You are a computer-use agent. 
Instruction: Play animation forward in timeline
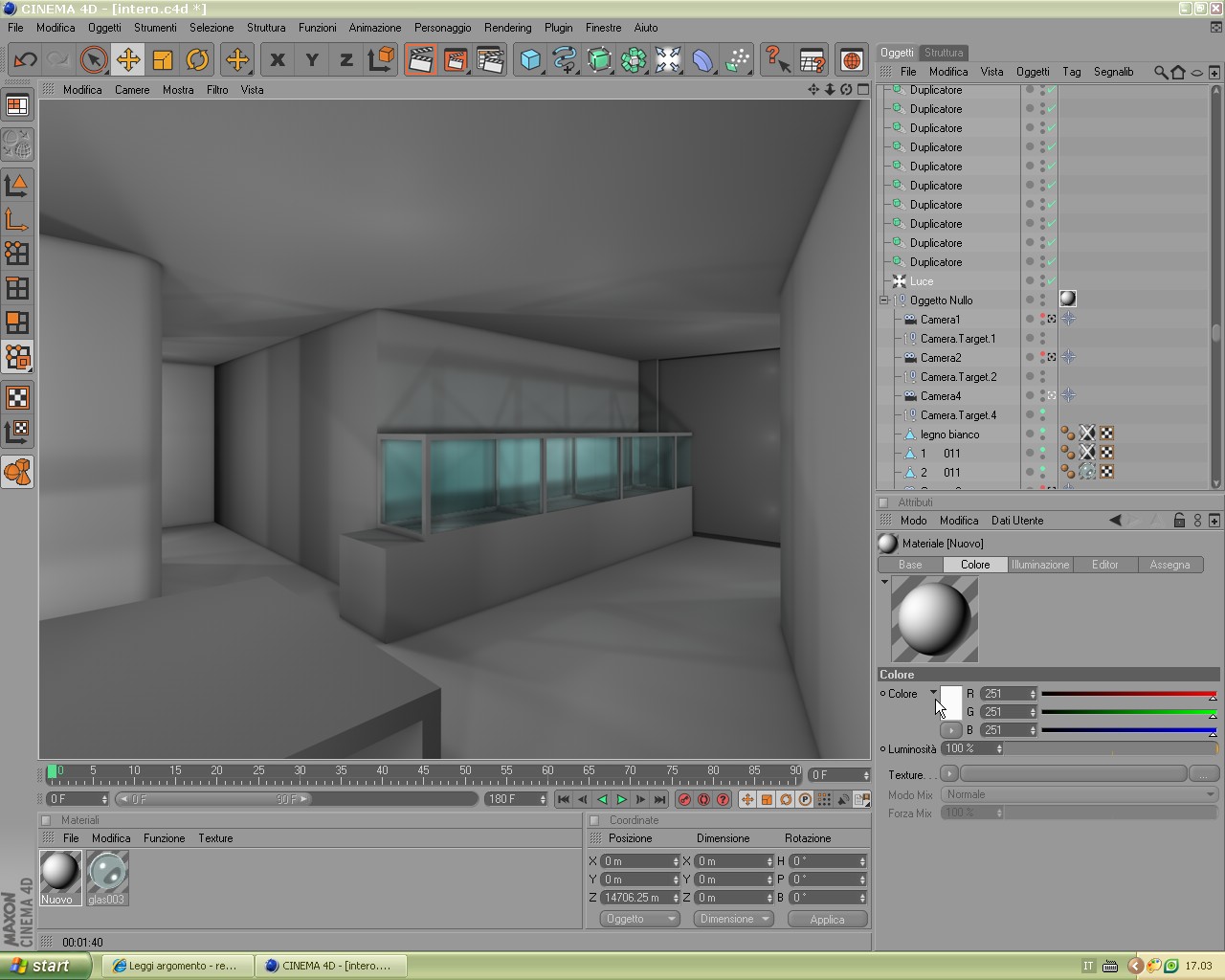pyautogui.click(x=621, y=799)
